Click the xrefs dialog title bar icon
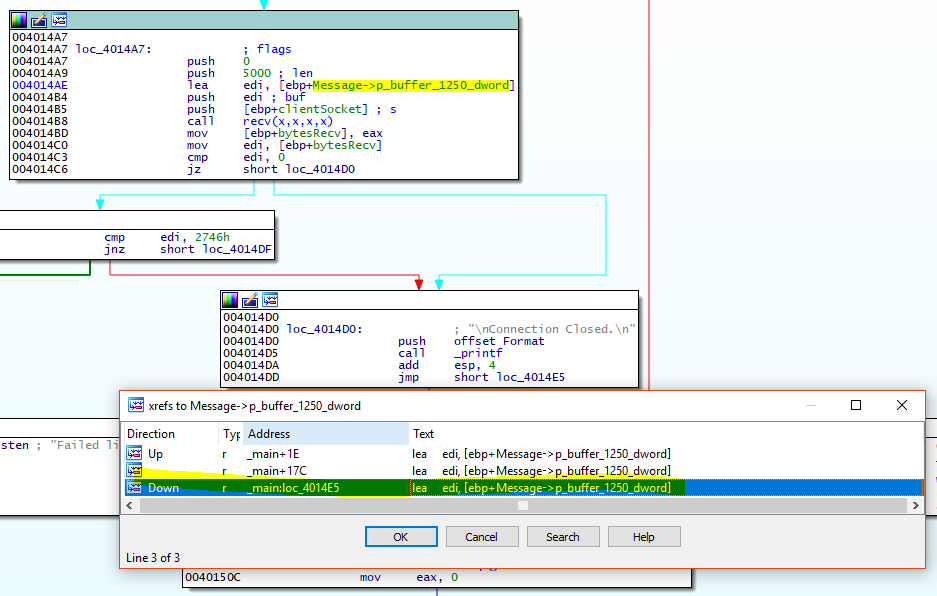This screenshot has height=596, width=937. tap(135, 406)
